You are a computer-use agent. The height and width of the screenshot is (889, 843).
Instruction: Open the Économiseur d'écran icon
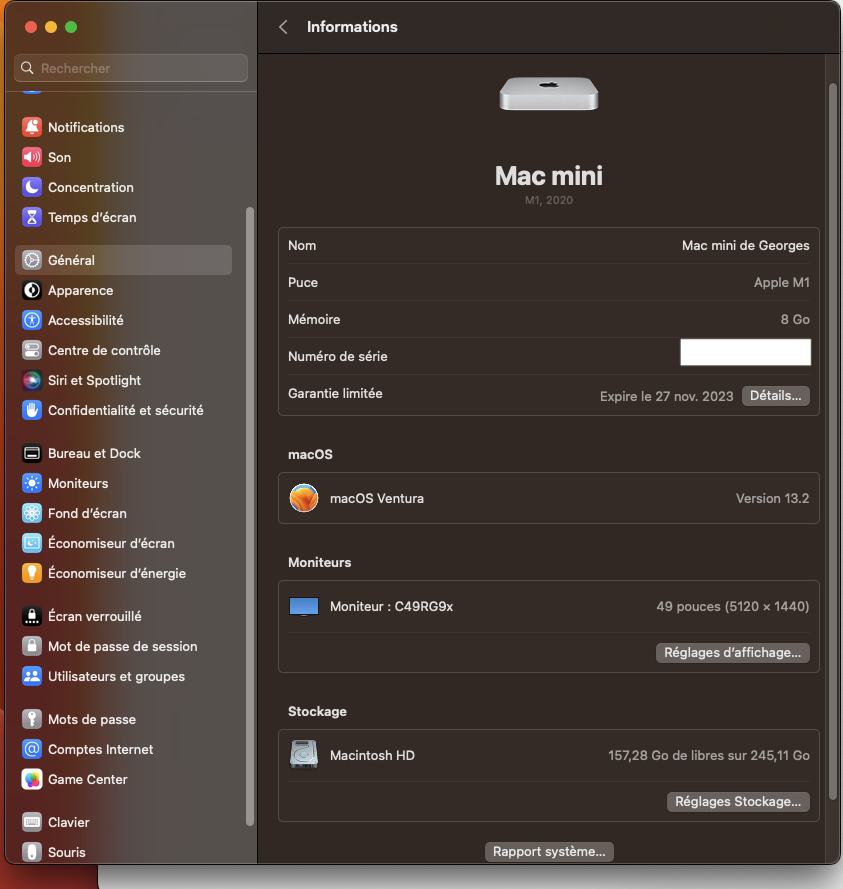coord(32,543)
